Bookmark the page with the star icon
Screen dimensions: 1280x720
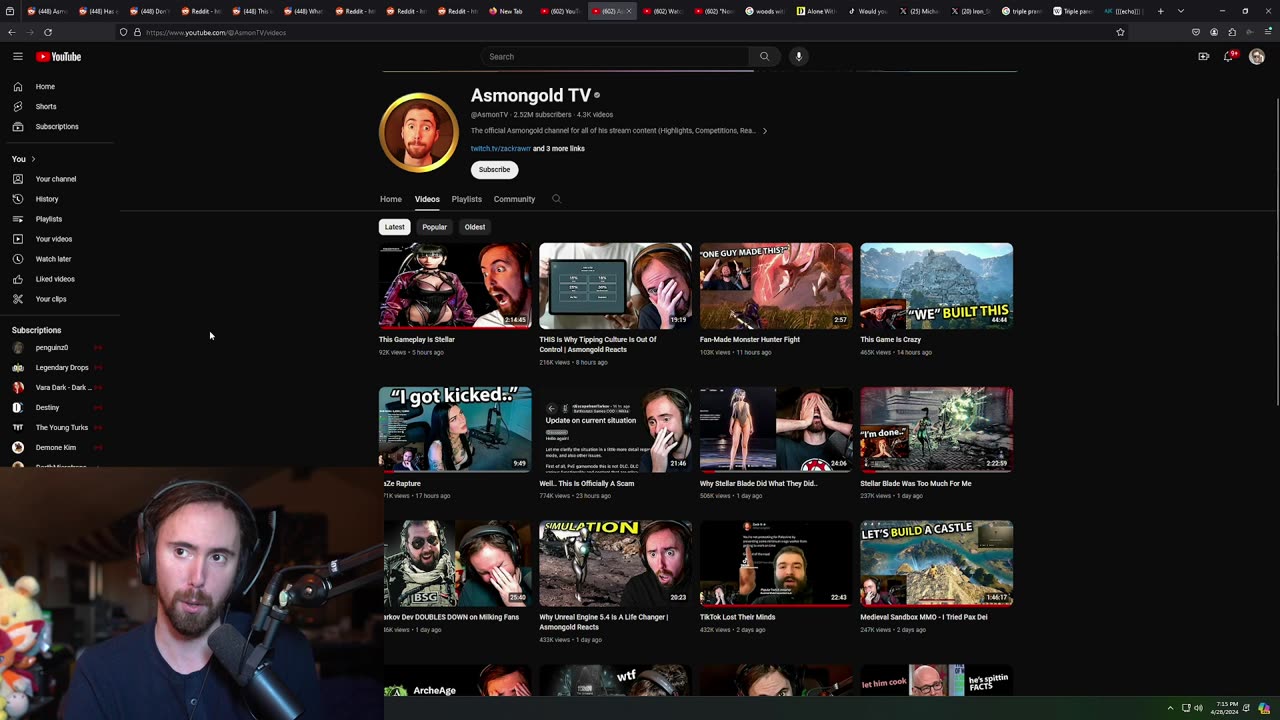pyautogui.click(x=1120, y=32)
